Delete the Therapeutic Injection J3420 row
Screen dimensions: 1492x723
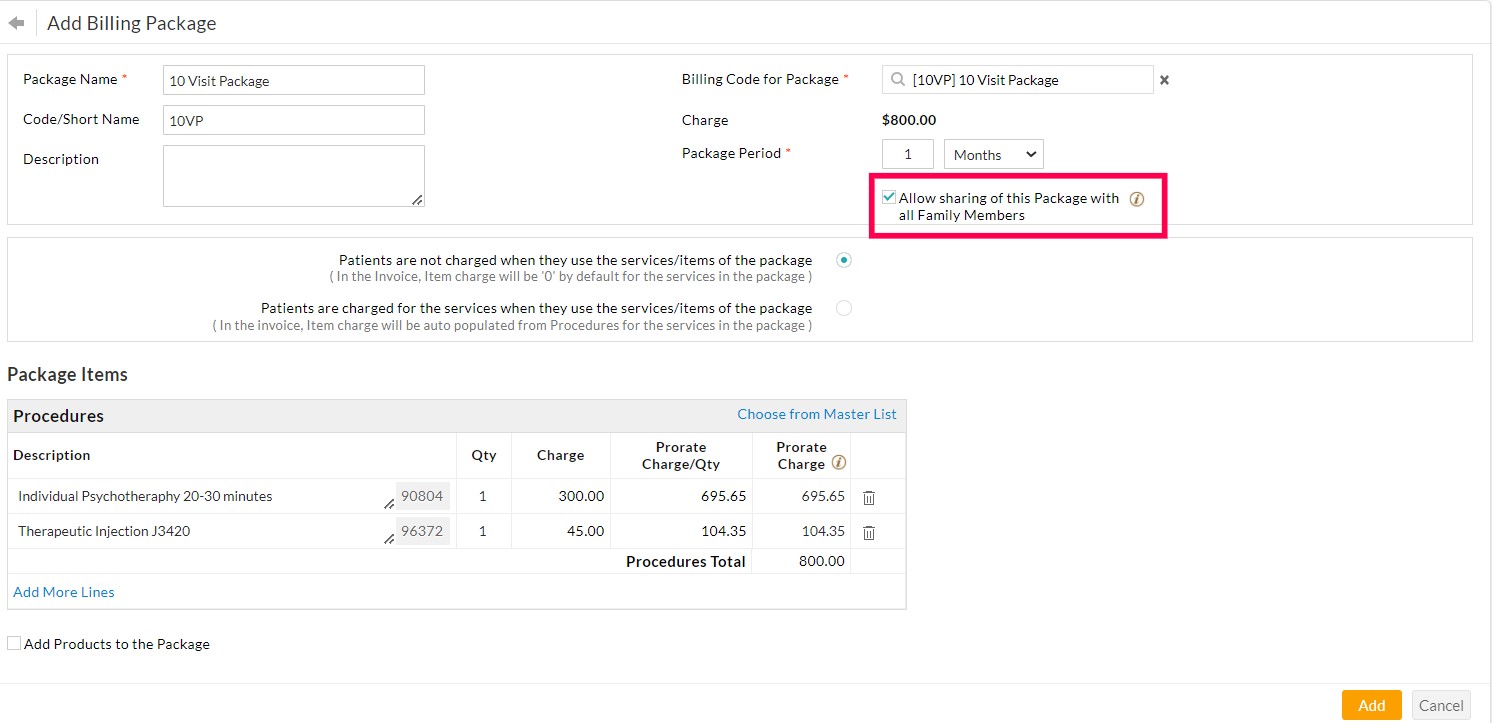coord(868,532)
